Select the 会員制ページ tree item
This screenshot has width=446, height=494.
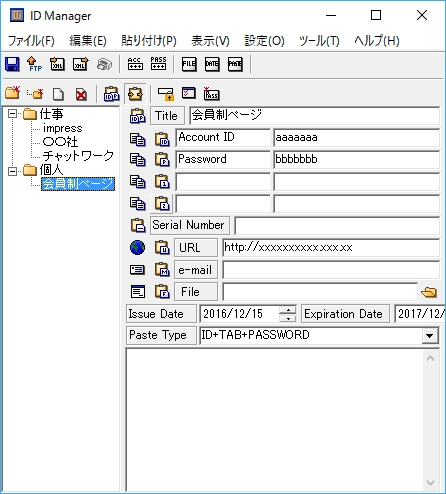click(78, 184)
